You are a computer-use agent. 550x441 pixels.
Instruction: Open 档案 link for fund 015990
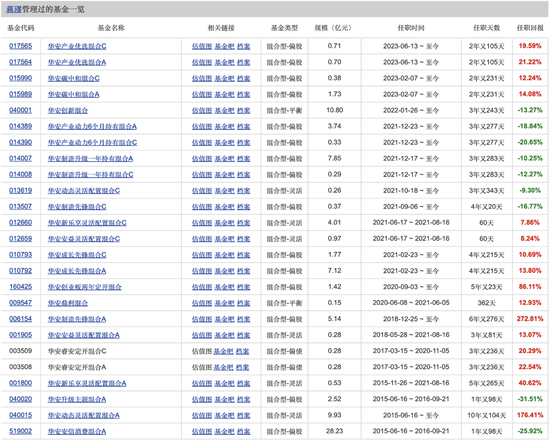[x=243, y=78]
